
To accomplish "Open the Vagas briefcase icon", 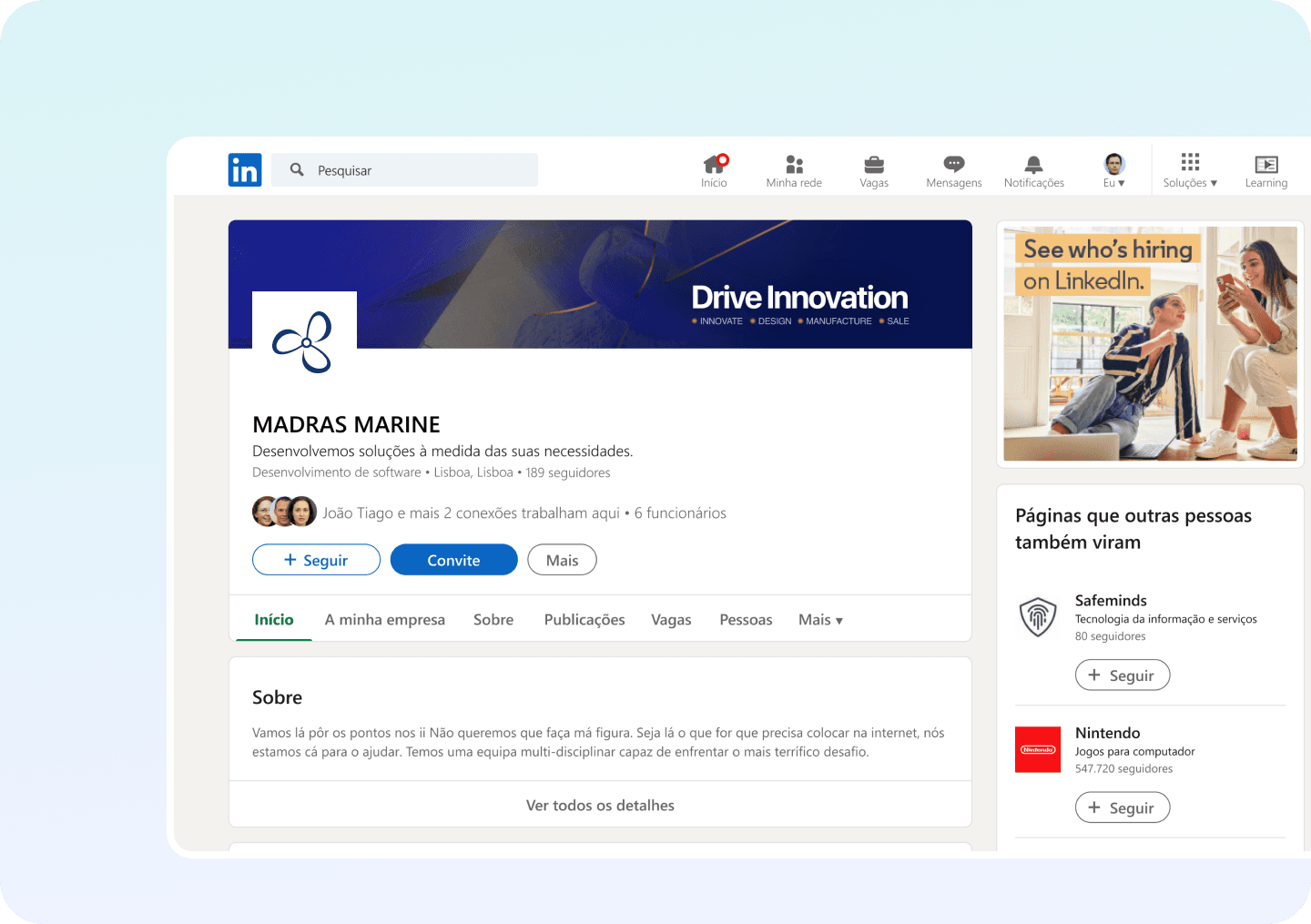I will 874,164.
